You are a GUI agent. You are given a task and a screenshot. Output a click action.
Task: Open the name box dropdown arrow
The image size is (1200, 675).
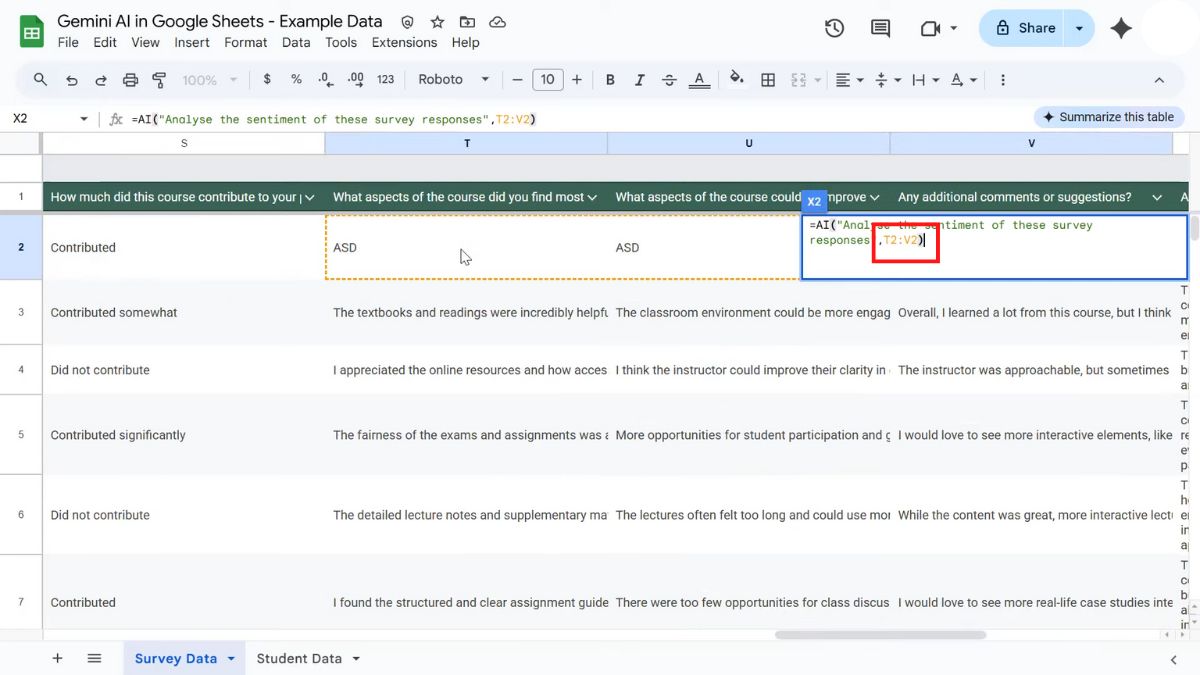tap(83, 119)
